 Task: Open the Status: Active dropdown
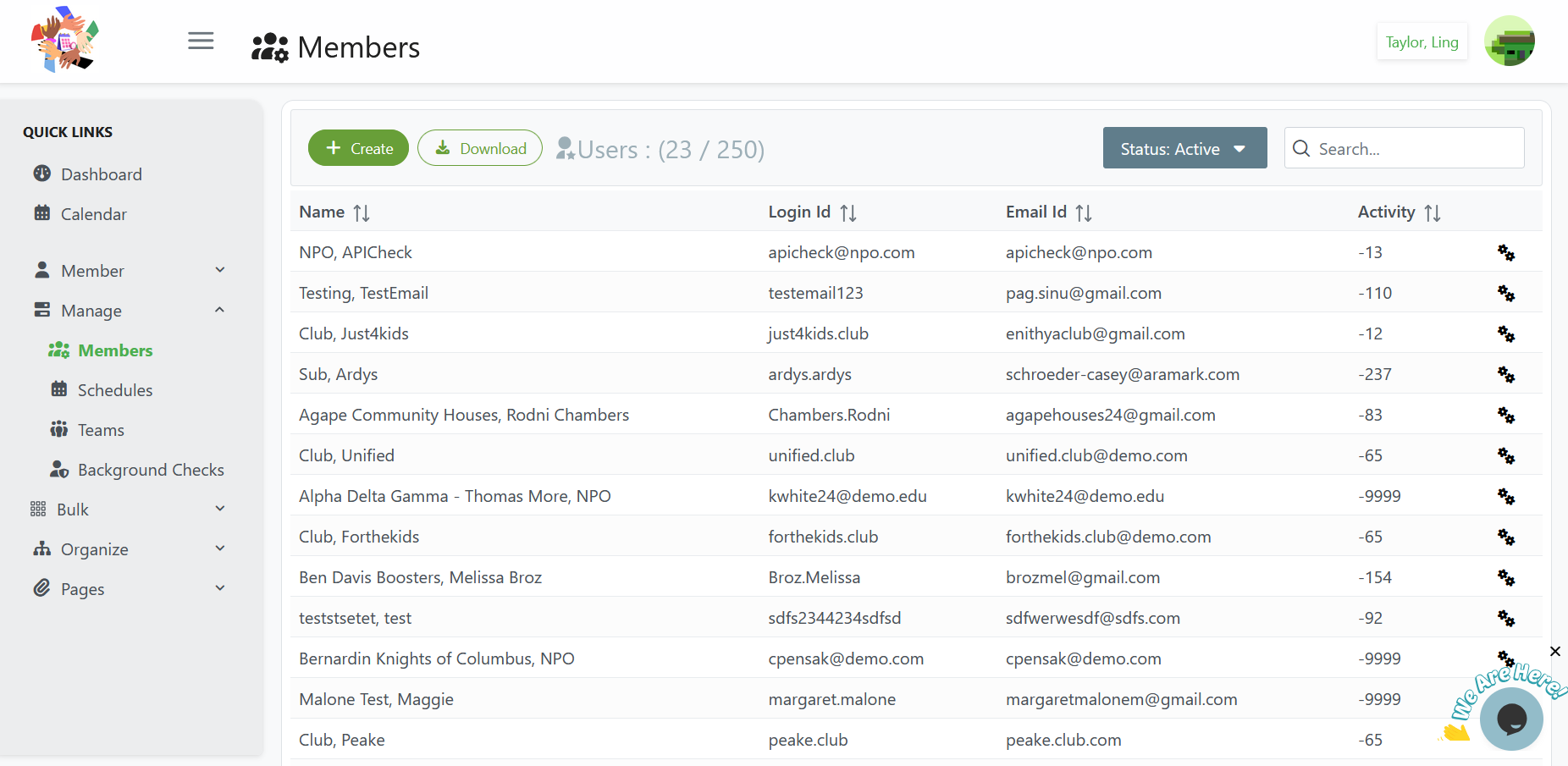pos(1184,148)
